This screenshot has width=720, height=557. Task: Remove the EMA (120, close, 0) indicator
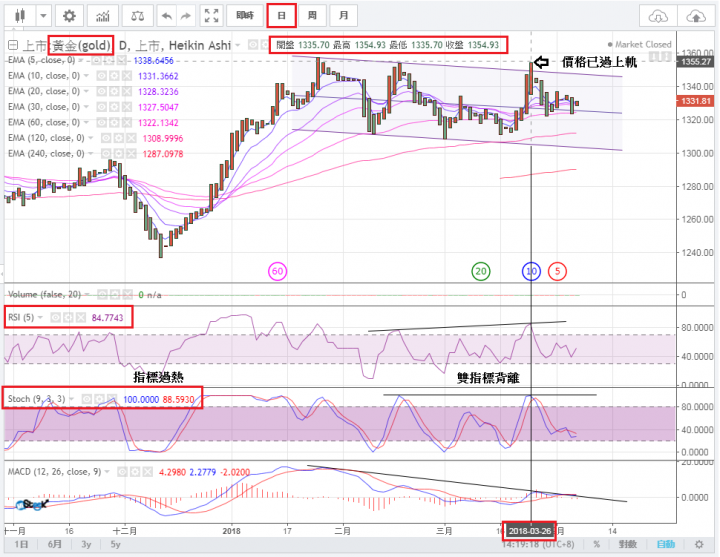131,138
